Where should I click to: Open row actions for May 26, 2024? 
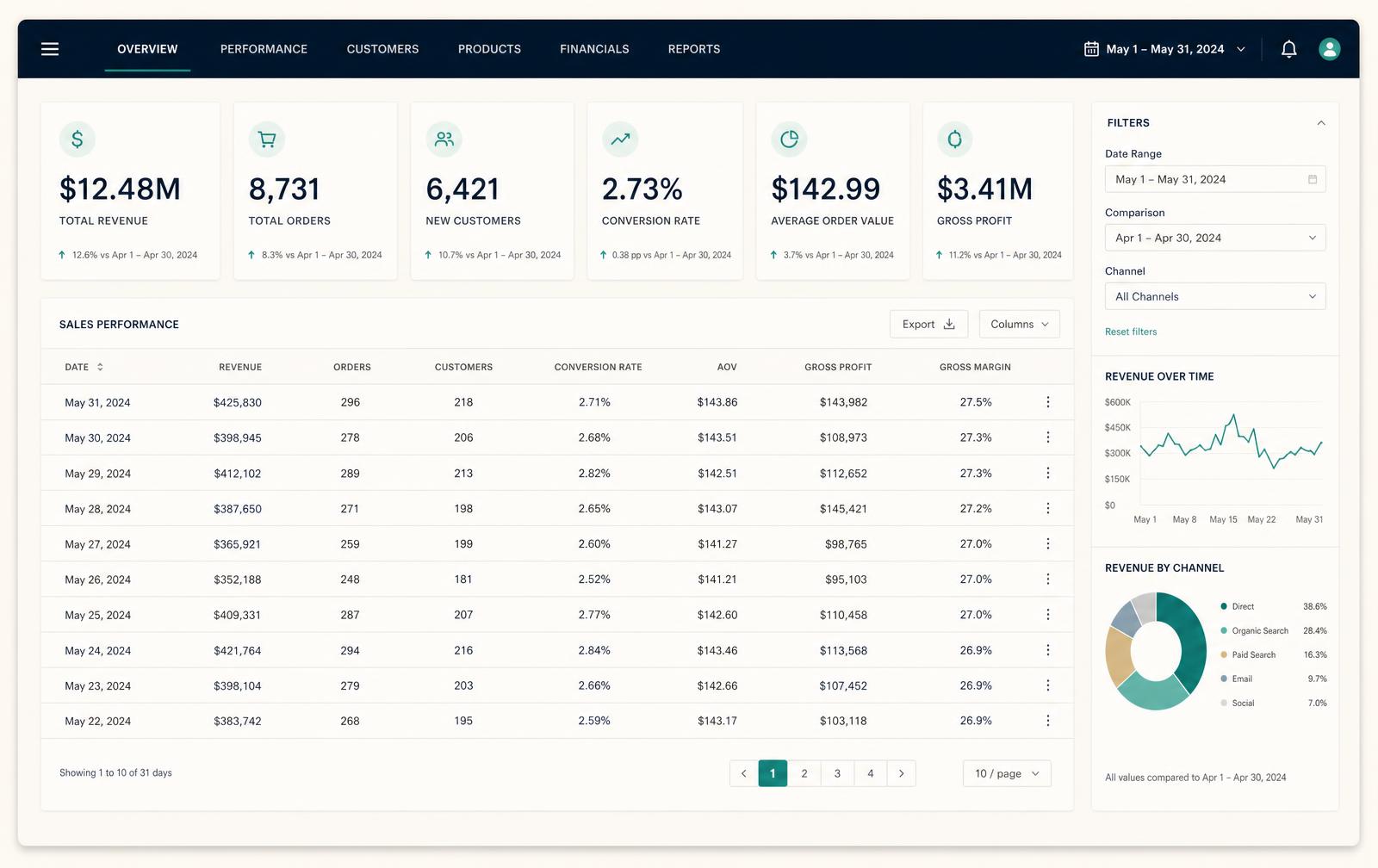coord(1048,580)
